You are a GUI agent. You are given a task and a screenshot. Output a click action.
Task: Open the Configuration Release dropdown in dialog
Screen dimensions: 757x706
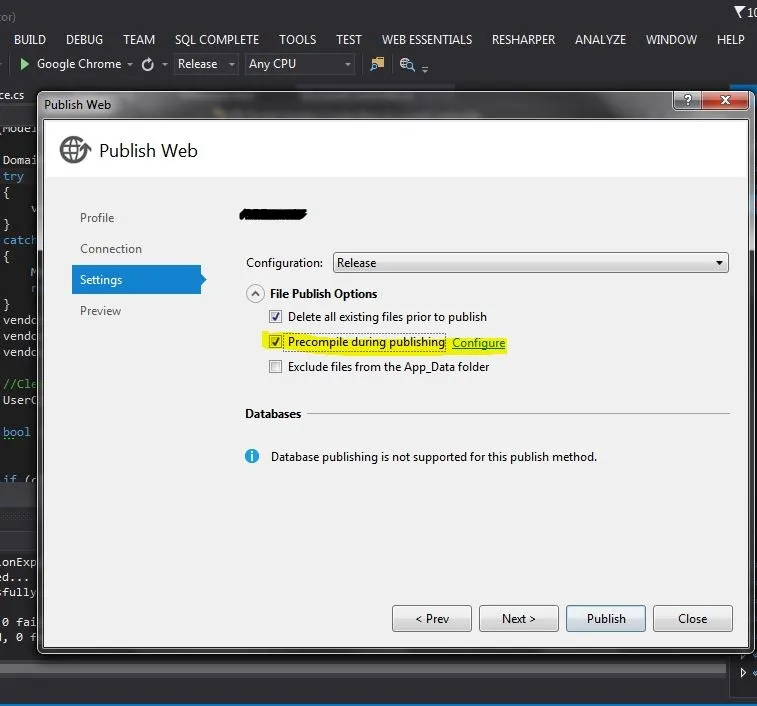point(531,263)
